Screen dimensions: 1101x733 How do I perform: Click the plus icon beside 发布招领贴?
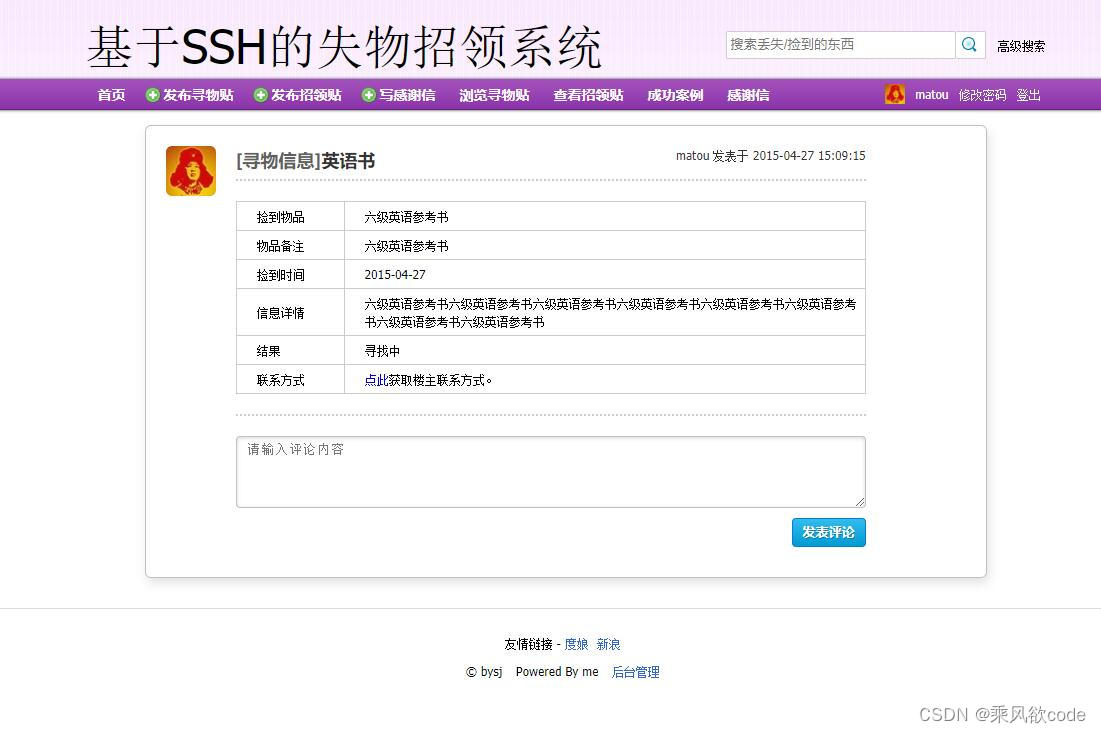[262, 94]
